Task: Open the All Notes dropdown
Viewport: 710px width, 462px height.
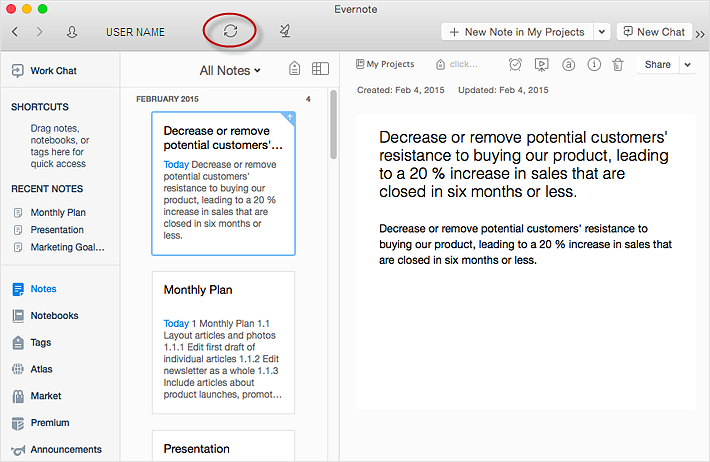Action: (230, 70)
